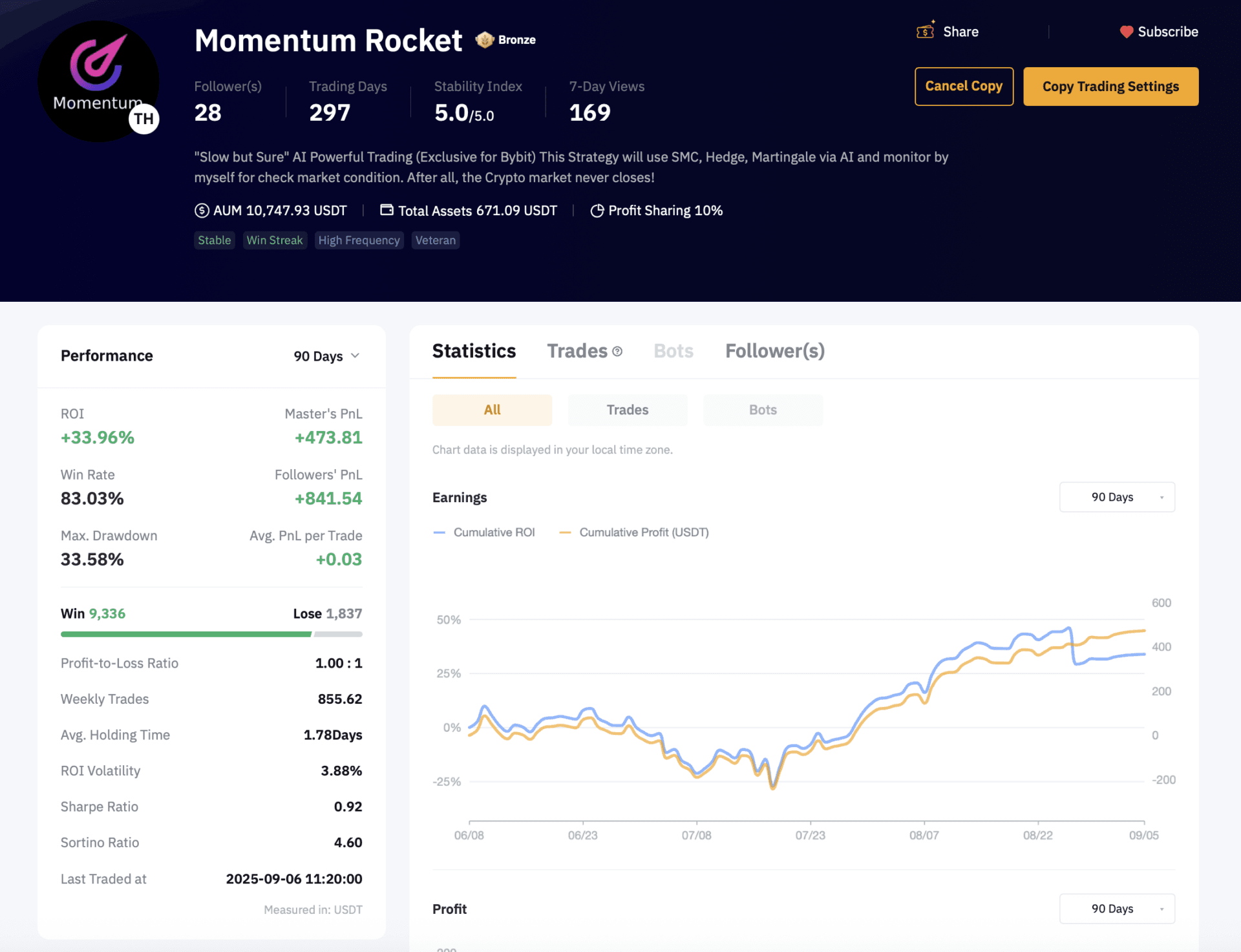The height and width of the screenshot is (952, 1241).
Task: Switch to the Follower(s) tab
Action: point(774,351)
